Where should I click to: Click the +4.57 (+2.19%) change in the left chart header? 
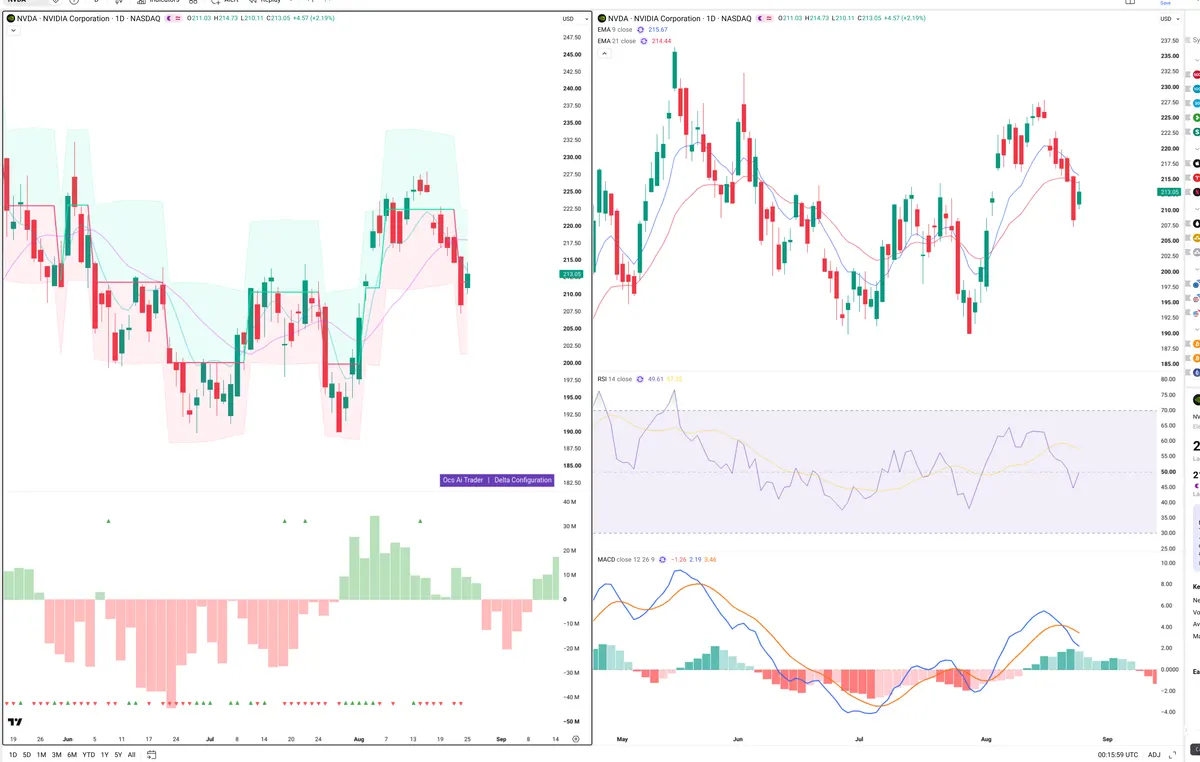pos(313,18)
